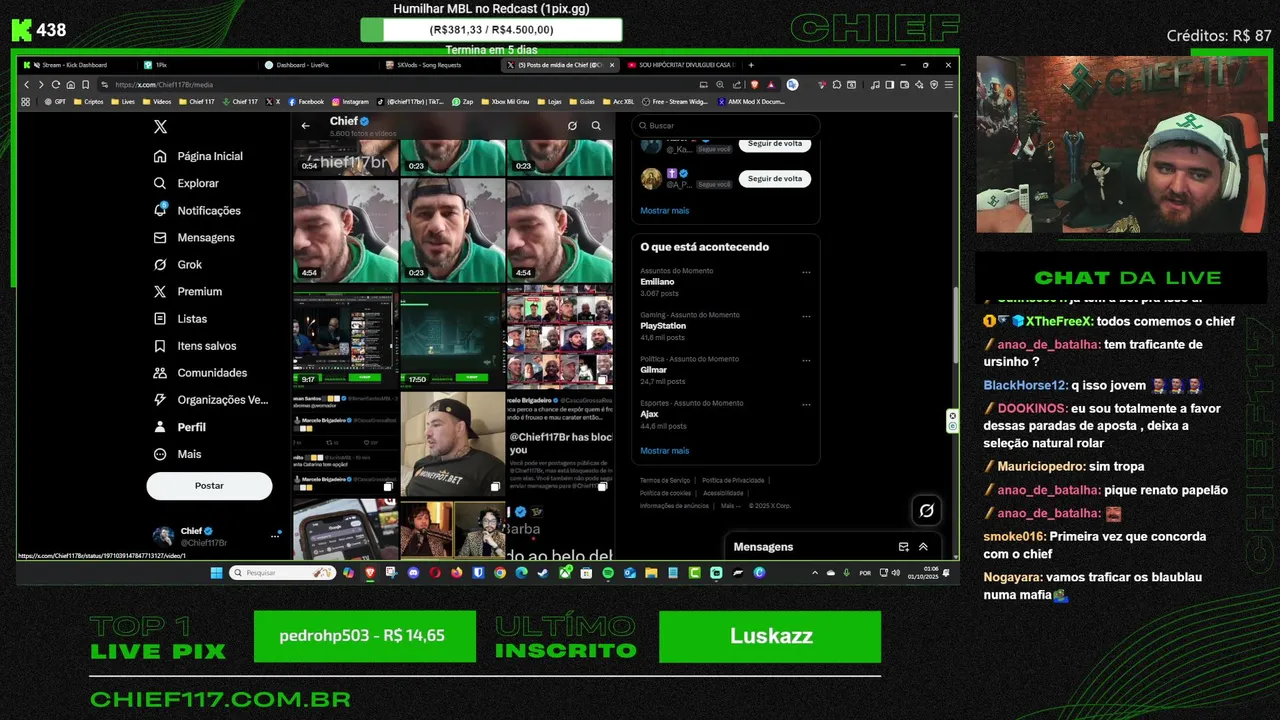1280x720 pixels.
Task: Reload the browser page
Action: click(56, 85)
